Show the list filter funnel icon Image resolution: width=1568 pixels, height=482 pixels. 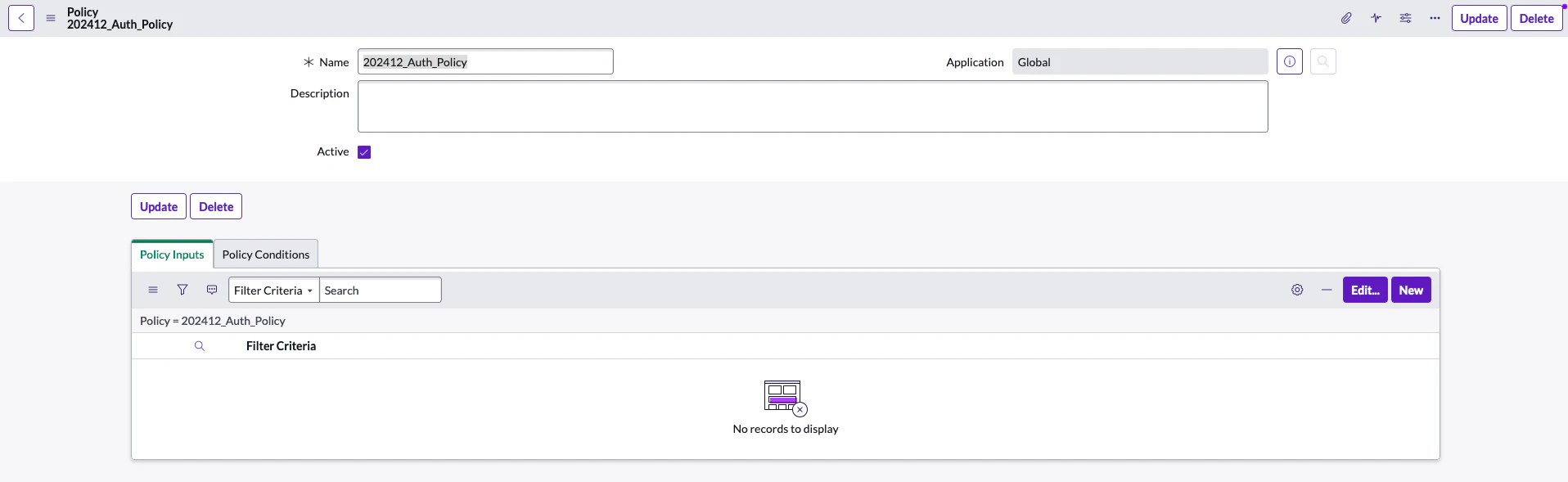[x=182, y=290]
